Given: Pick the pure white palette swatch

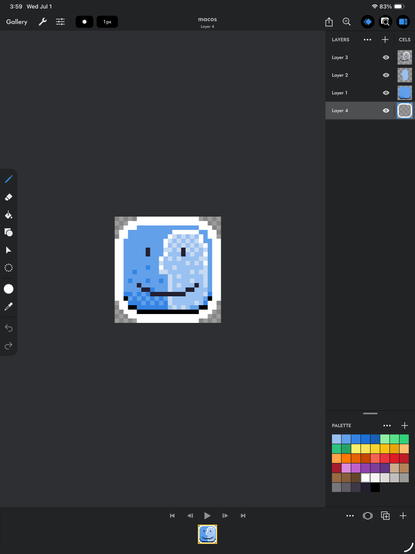Looking at the screenshot, I should click(366, 478).
